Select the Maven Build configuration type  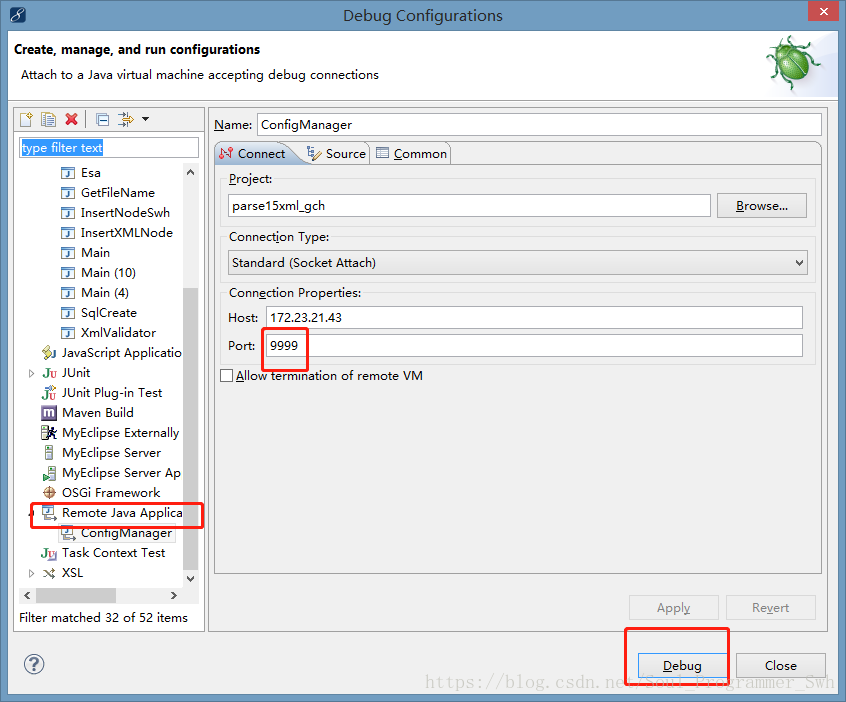[x=96, y=412]
